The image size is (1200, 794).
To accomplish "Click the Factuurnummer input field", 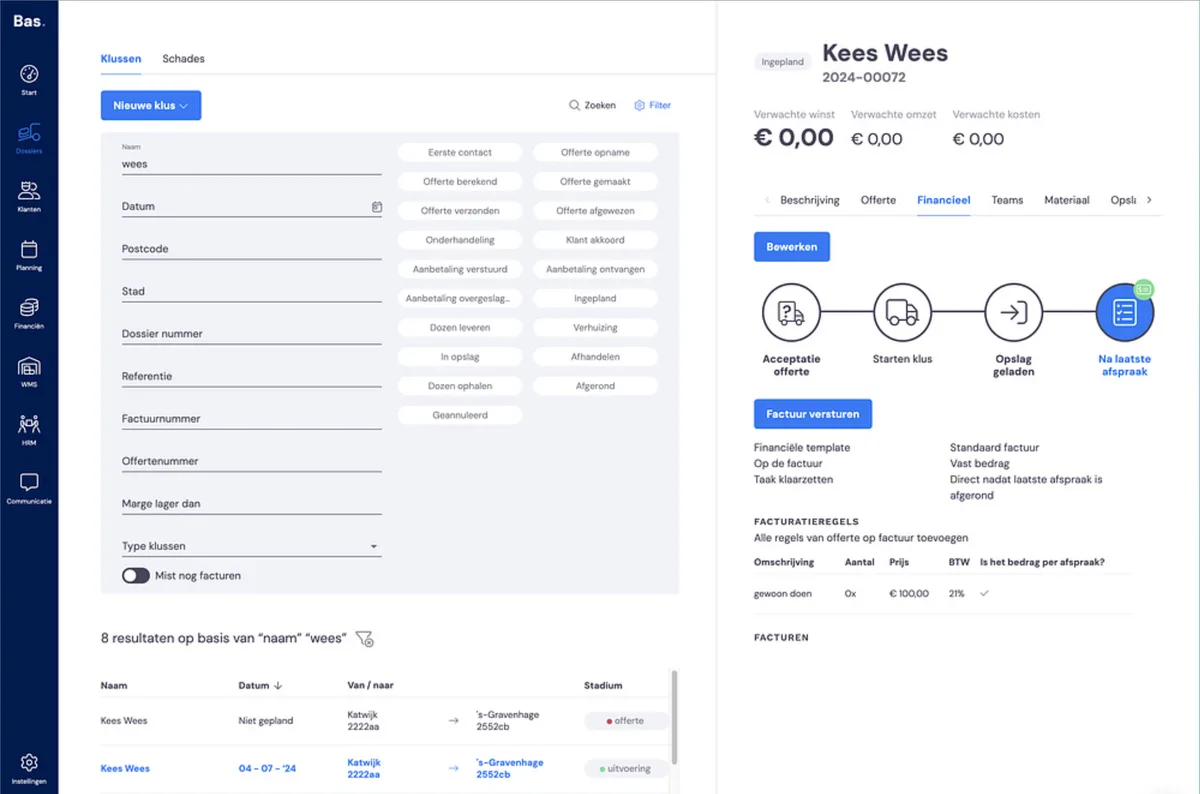I will tap(251, 419).
